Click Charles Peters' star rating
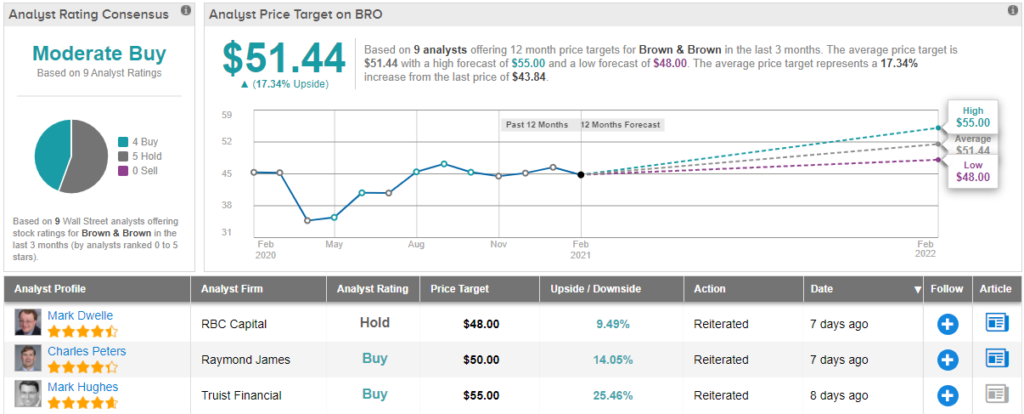The width and height of the screenshot is (1024, 414). [83, 367]
